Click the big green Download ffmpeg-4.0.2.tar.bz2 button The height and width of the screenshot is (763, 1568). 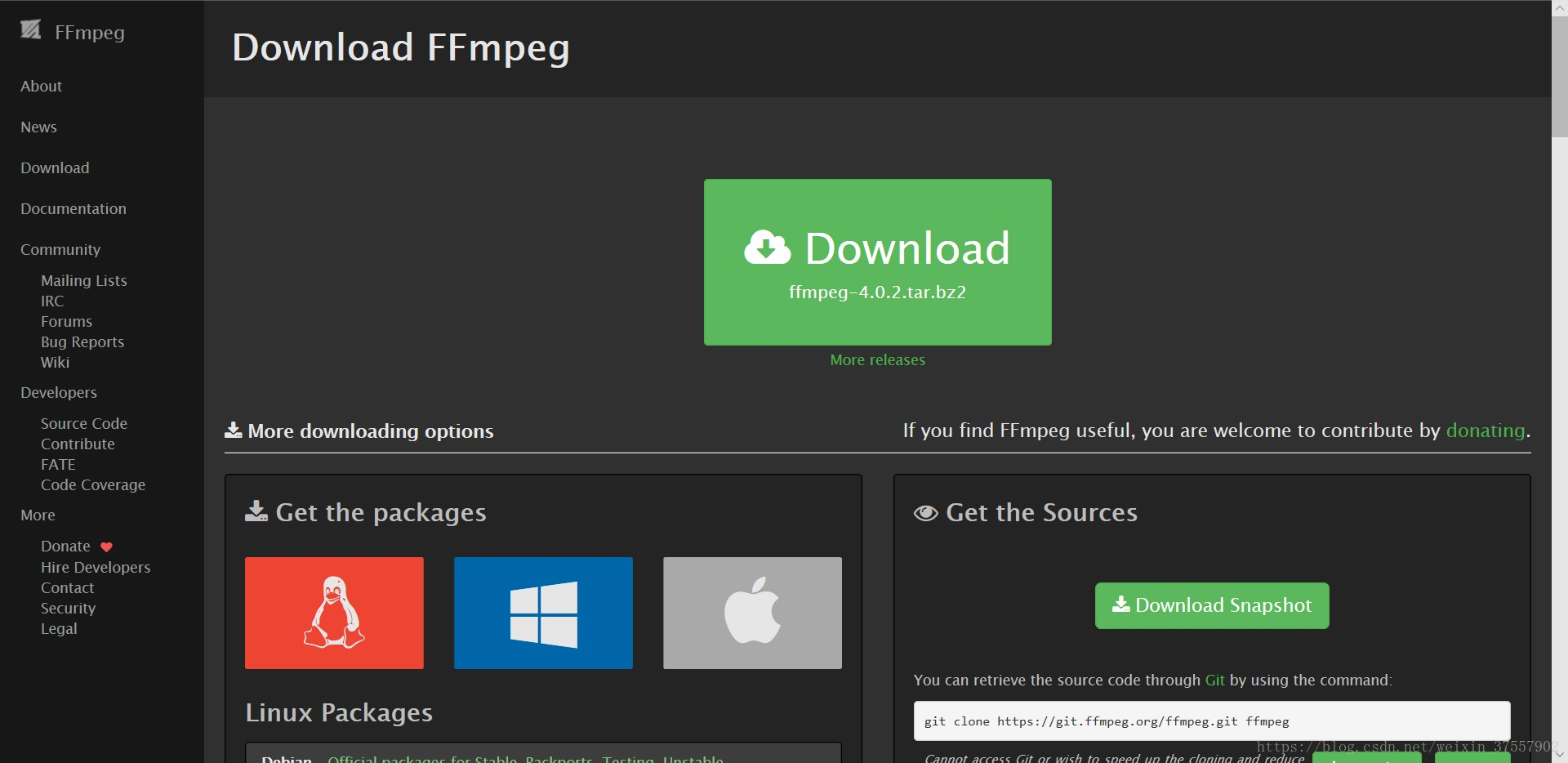tap(878, 262)
